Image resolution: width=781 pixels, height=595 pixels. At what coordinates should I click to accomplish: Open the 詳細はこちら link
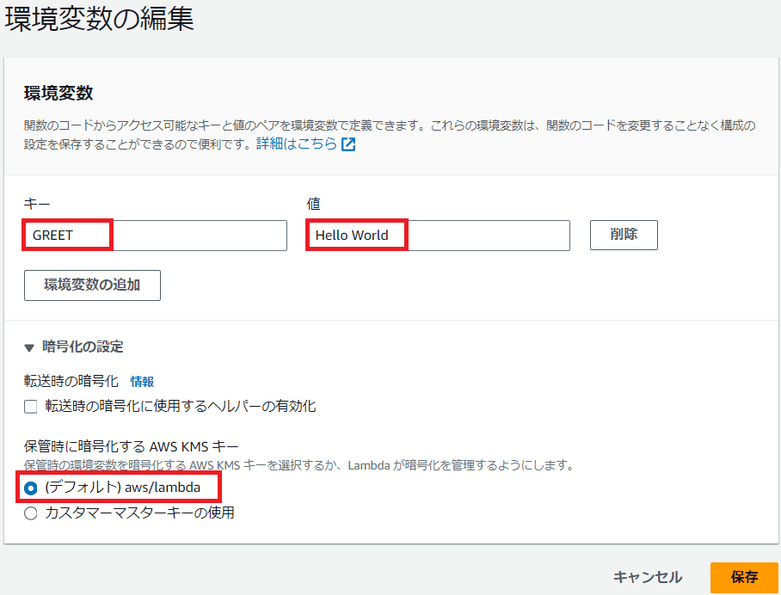[297, 144]
